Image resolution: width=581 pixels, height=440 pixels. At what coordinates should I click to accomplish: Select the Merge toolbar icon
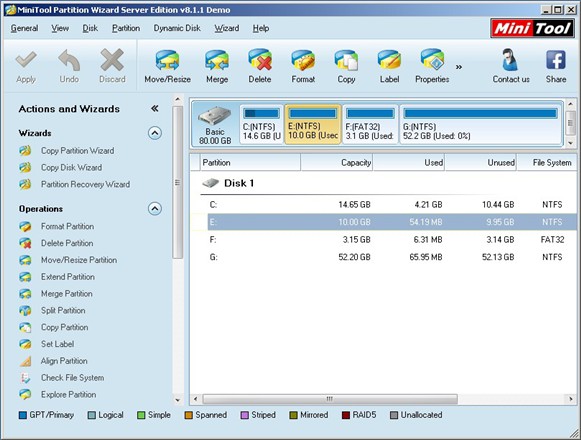tap(217, 60)
